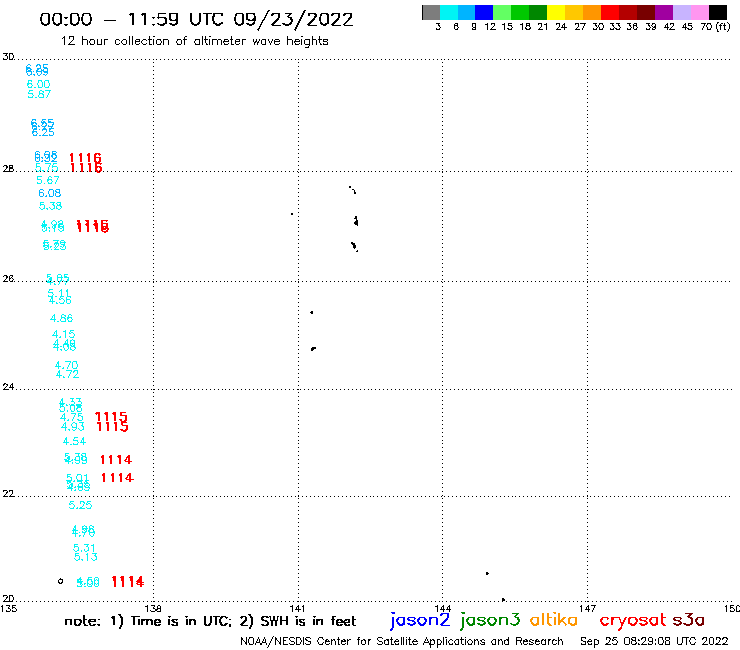Click the 4.93 wave height value
This screenshot has height=650, width=740.
tap(73, 427)
